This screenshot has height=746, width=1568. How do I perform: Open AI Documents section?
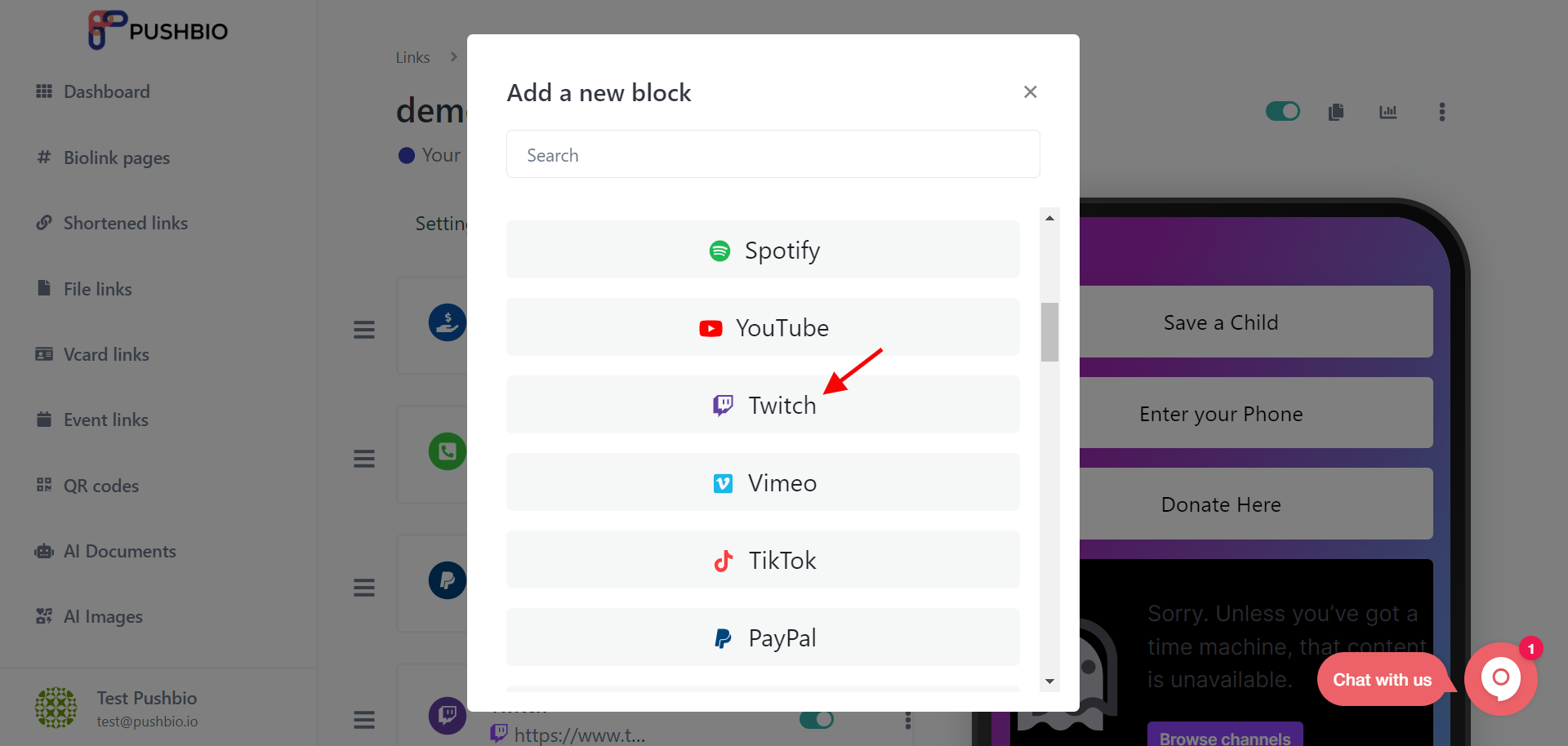coord(120,551)
